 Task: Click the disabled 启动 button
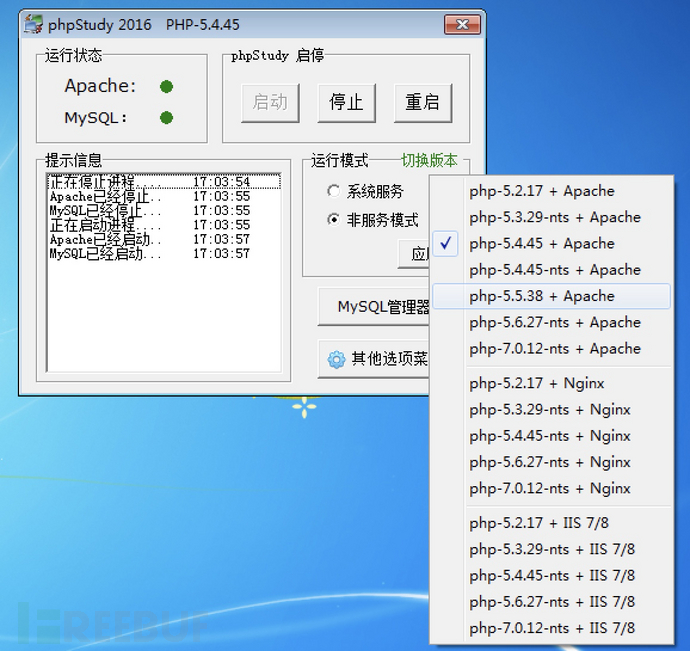tap(270, 103)
